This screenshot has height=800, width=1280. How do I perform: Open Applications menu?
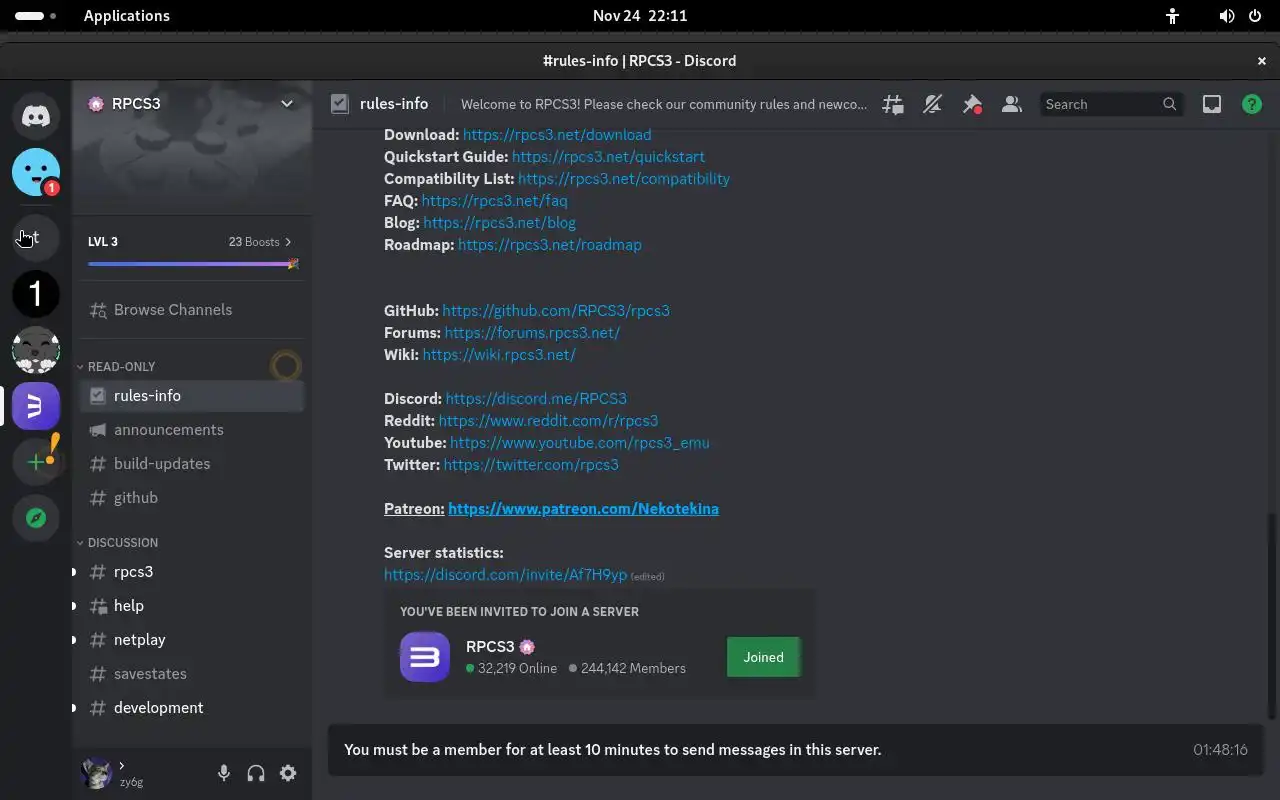pos(127,16)
